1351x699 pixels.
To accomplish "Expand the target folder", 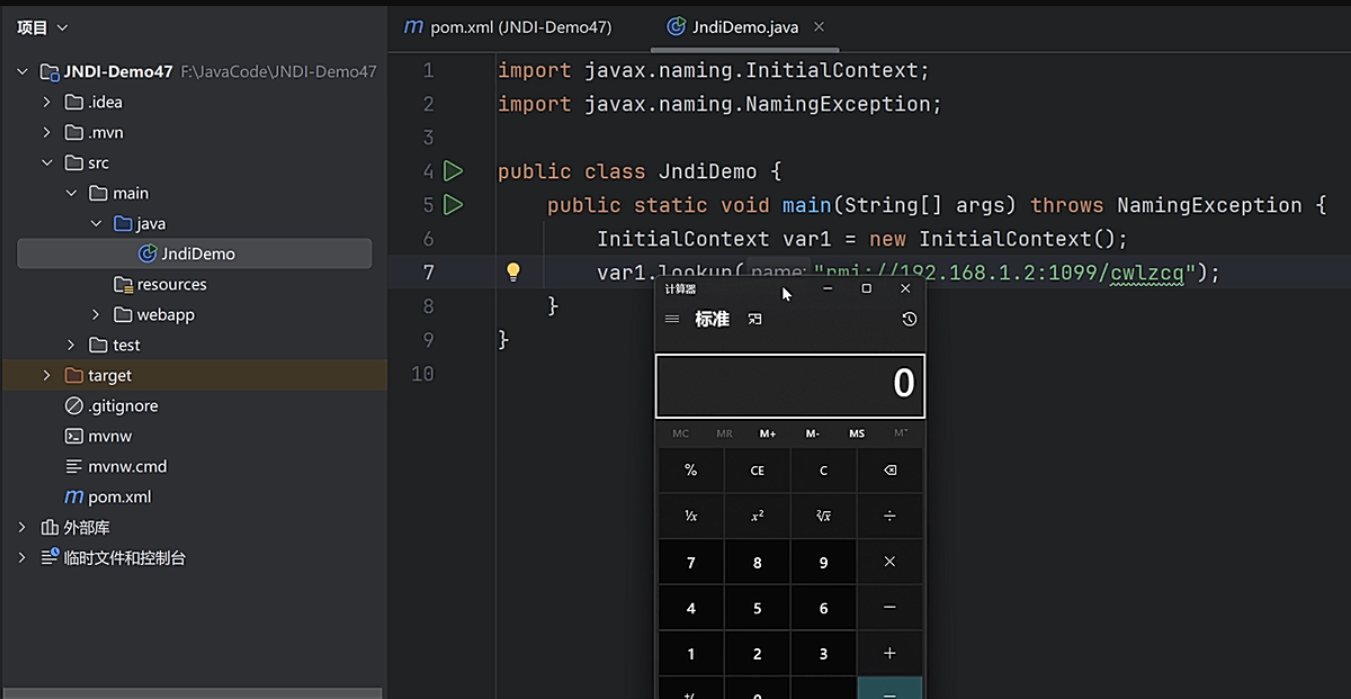I will pyautogui.click(x=46, y=375).
